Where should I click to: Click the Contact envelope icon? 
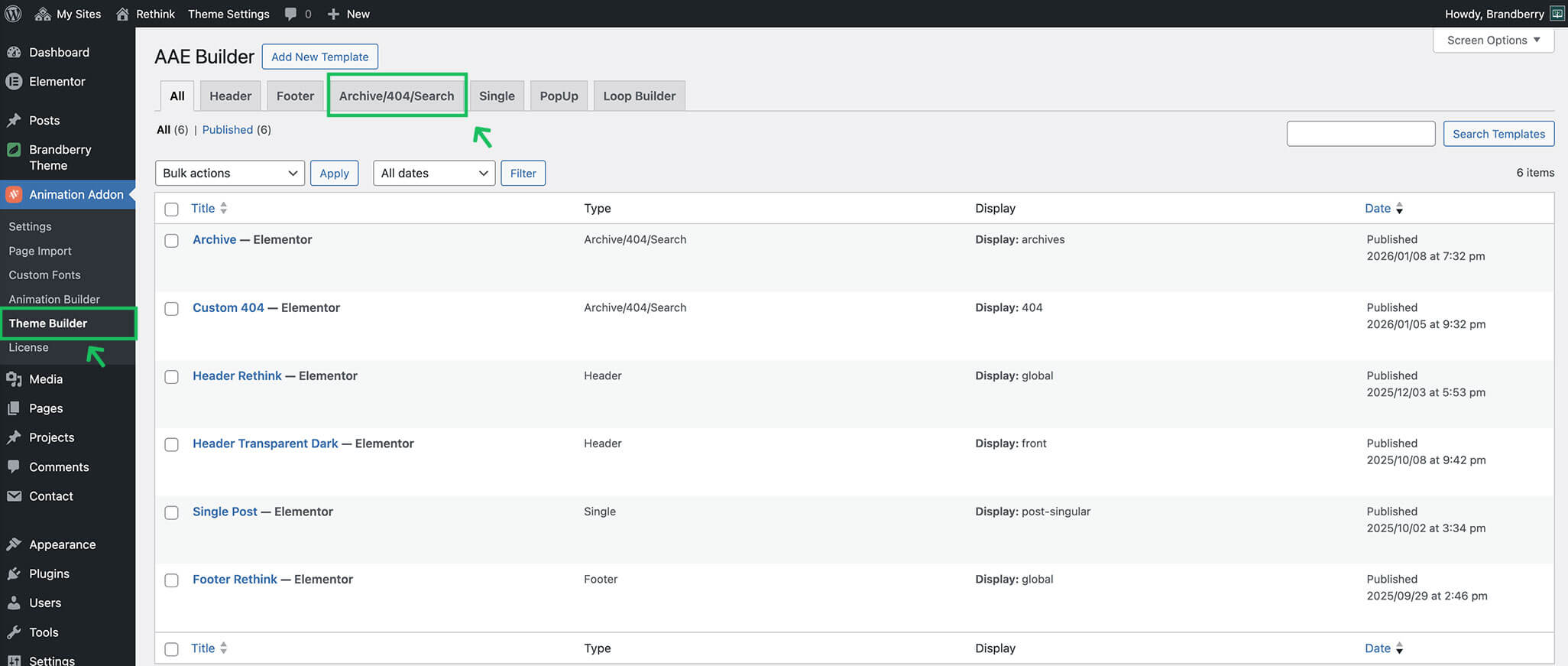point(14,496)
